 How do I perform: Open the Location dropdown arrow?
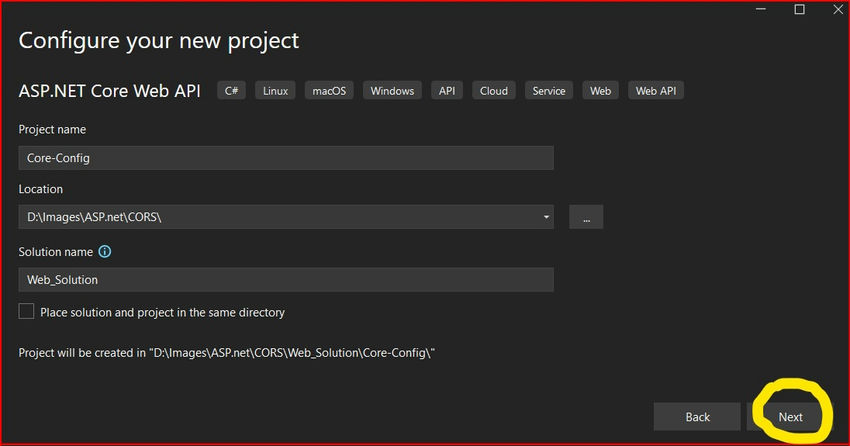pyautogui.click(x=546, y=217)
